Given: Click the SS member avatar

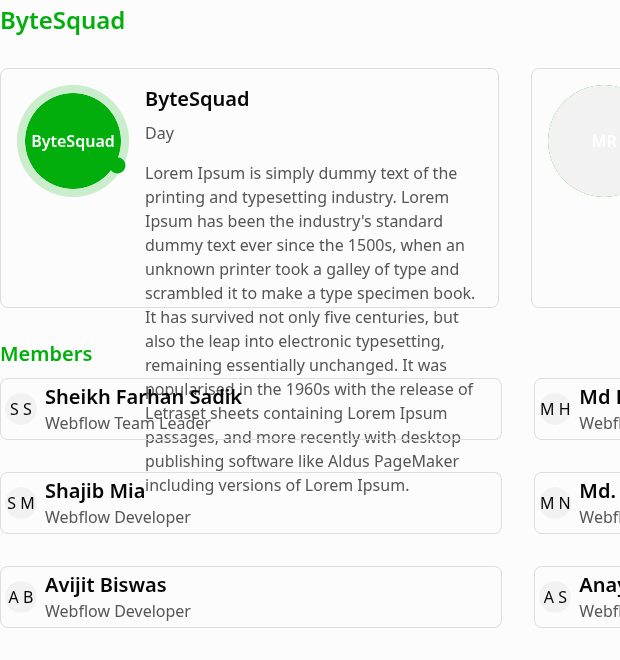Looking at the screenshot, I should pyautogui.click(x=21, y=409).
